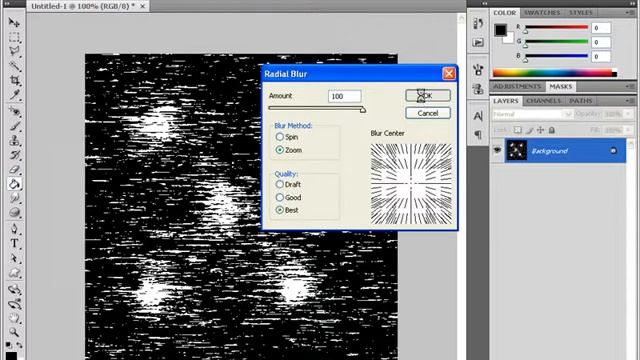
Task: Open the Clone Source panel icon in dock
Action: (478, 89)
